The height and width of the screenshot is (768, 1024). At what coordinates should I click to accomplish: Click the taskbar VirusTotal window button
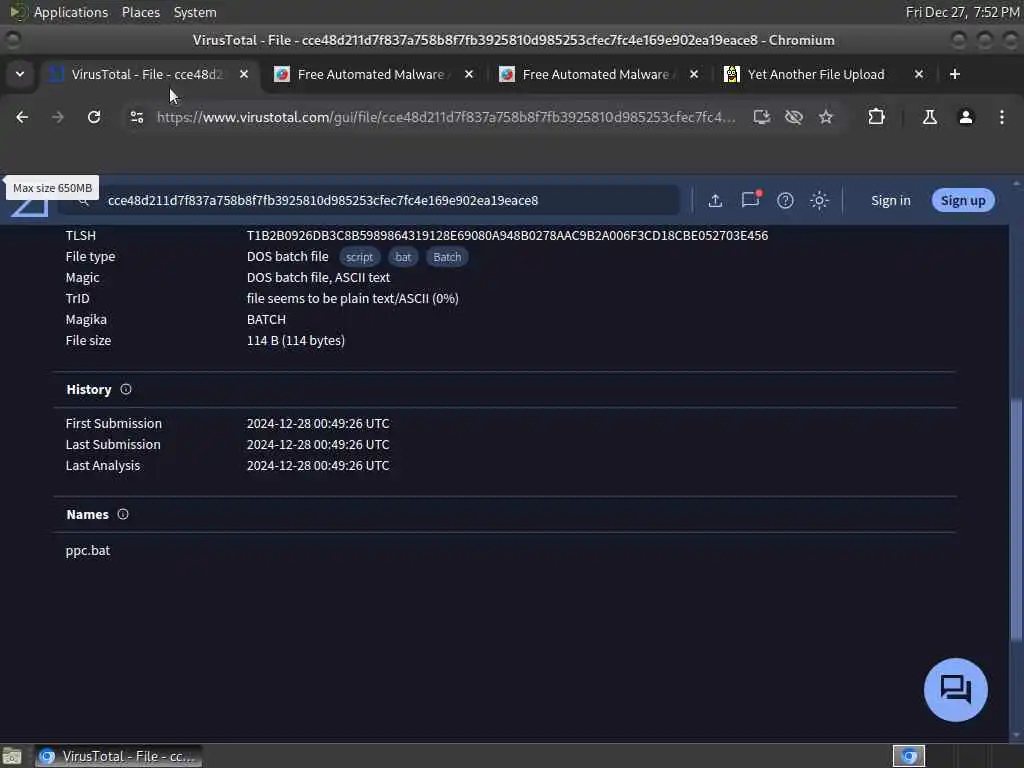tap(118, 756)
